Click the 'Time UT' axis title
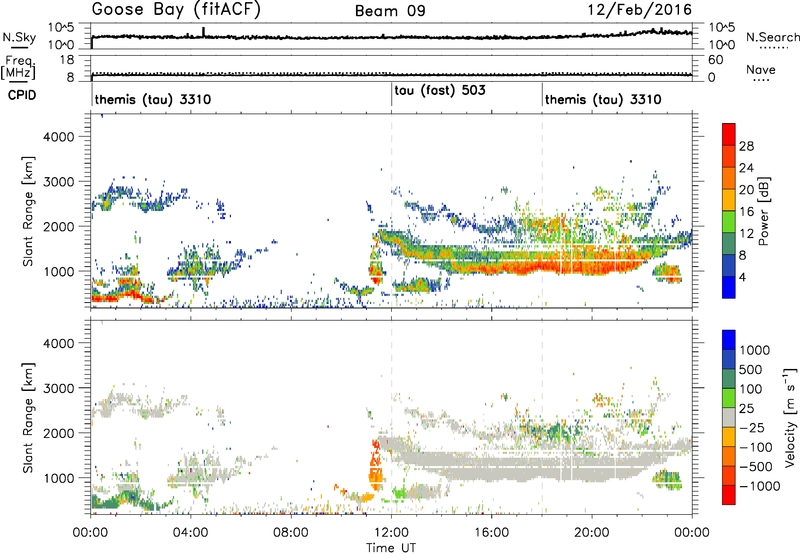Image resolution: width=800 pixels, height=554 pixels. pyautogui.click(x=391, y=548)
